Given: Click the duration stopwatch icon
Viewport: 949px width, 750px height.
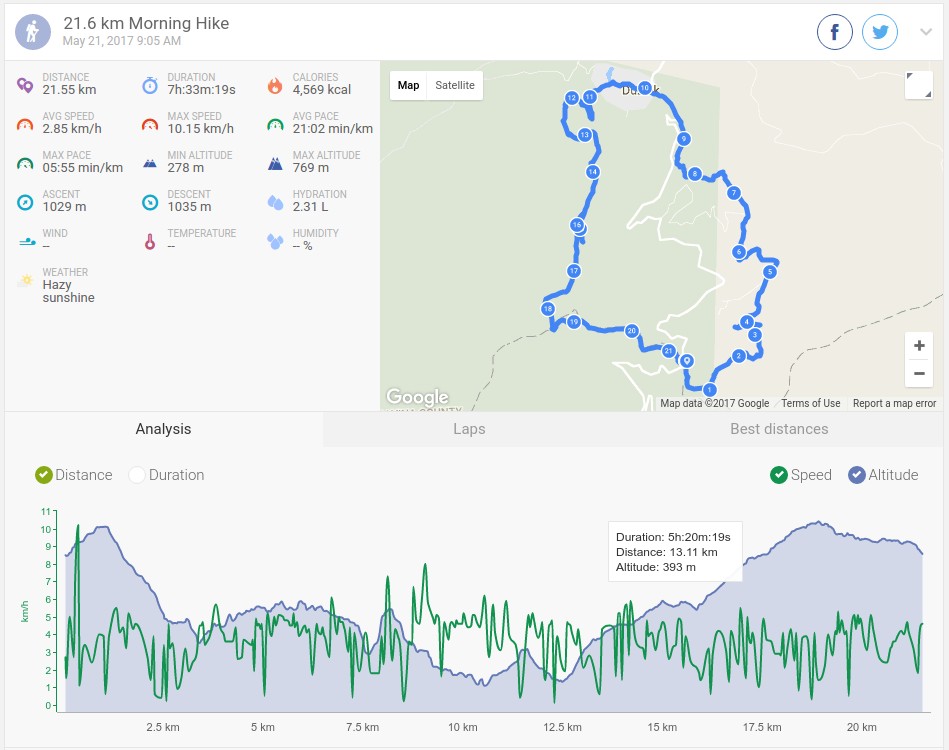Looking at the screenshot, I should coord(149,85).
